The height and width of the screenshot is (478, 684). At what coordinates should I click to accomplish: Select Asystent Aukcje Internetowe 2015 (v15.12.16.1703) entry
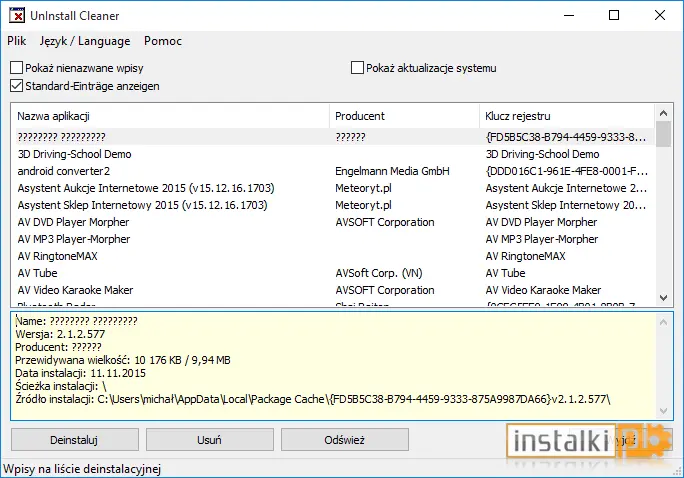pos(146,188)
